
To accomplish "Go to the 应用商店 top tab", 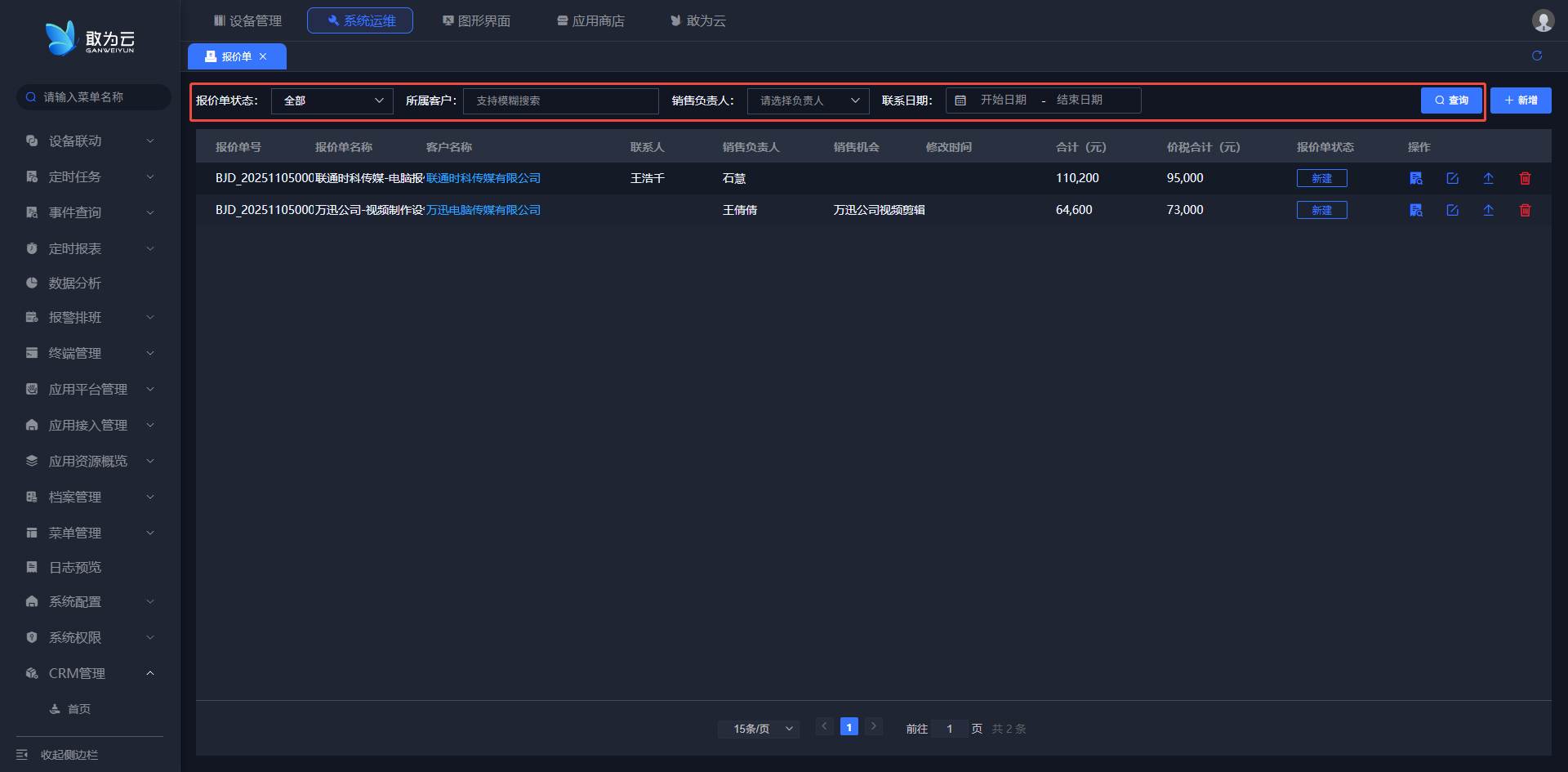I will [x=590, y=20].
